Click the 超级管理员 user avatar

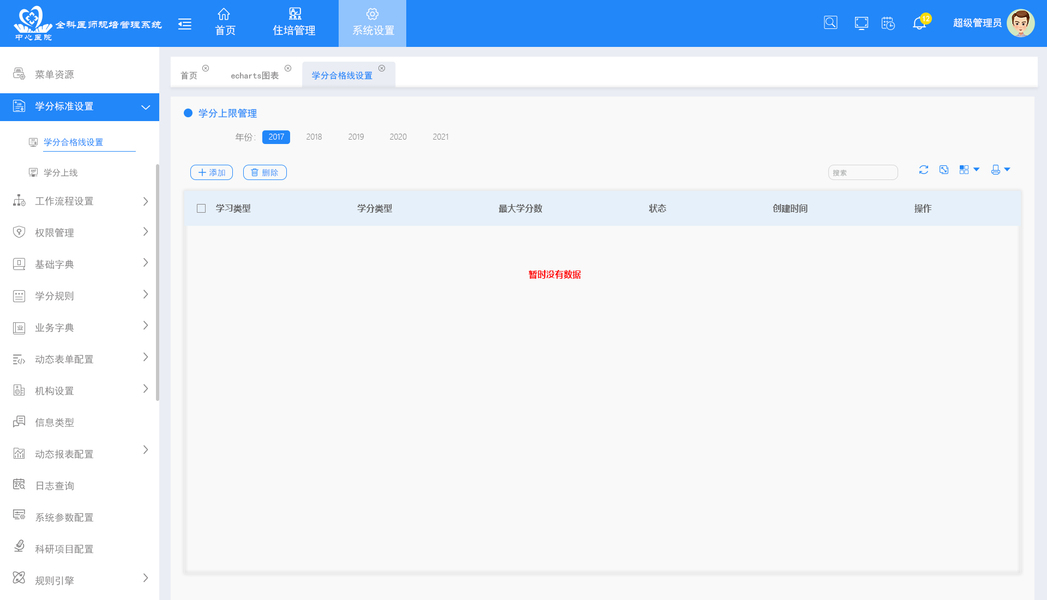point(1020,23)
